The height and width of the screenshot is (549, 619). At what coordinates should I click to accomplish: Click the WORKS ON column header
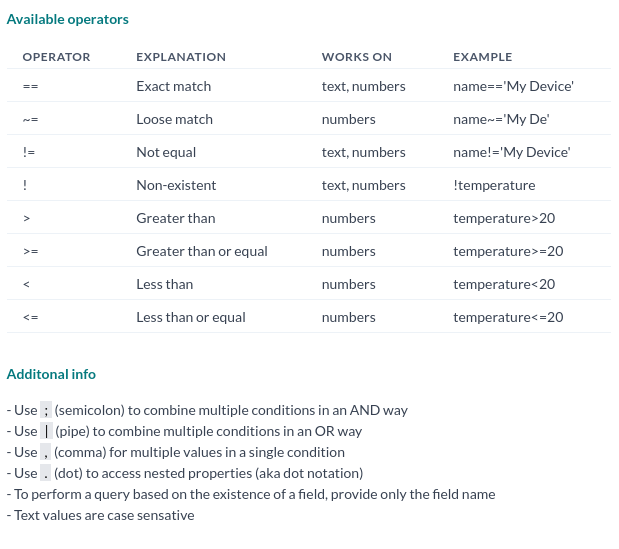357,57
